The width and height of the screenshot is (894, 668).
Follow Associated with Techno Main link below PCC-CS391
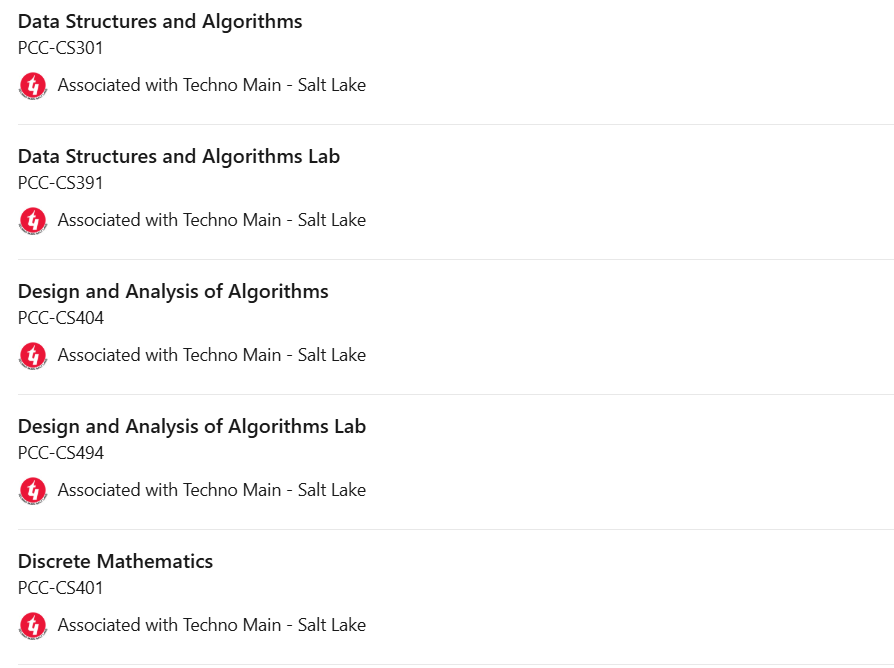pos(212,220)
